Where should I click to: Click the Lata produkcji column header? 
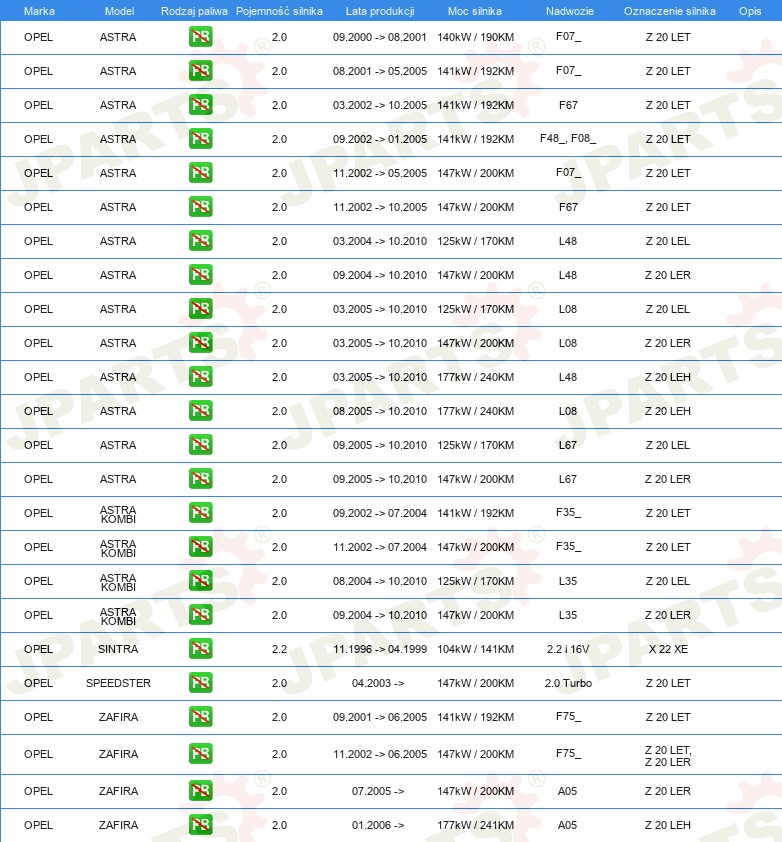click(380, 11)
